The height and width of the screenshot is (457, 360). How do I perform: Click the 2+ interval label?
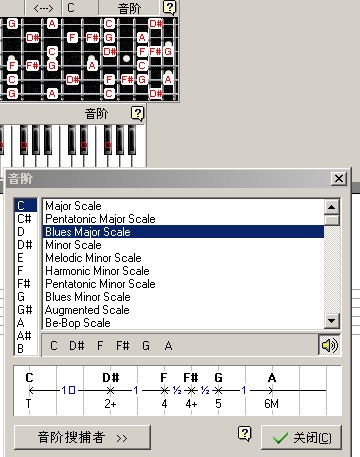[x=110, y=404]
